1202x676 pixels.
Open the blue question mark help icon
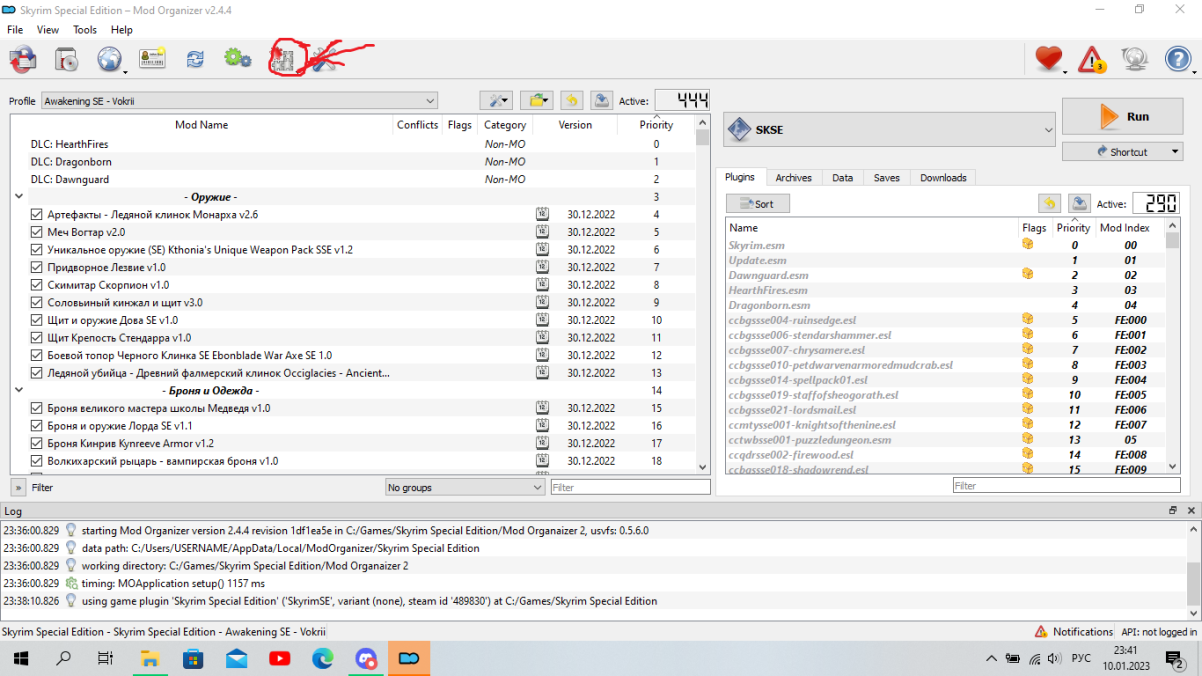click(1178, 60)
